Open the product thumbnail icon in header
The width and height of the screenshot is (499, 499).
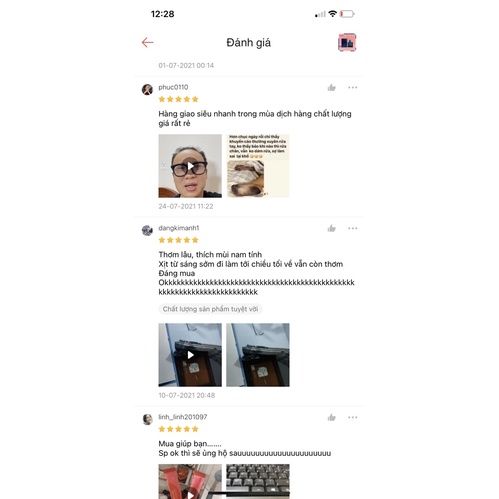(347, 42)
